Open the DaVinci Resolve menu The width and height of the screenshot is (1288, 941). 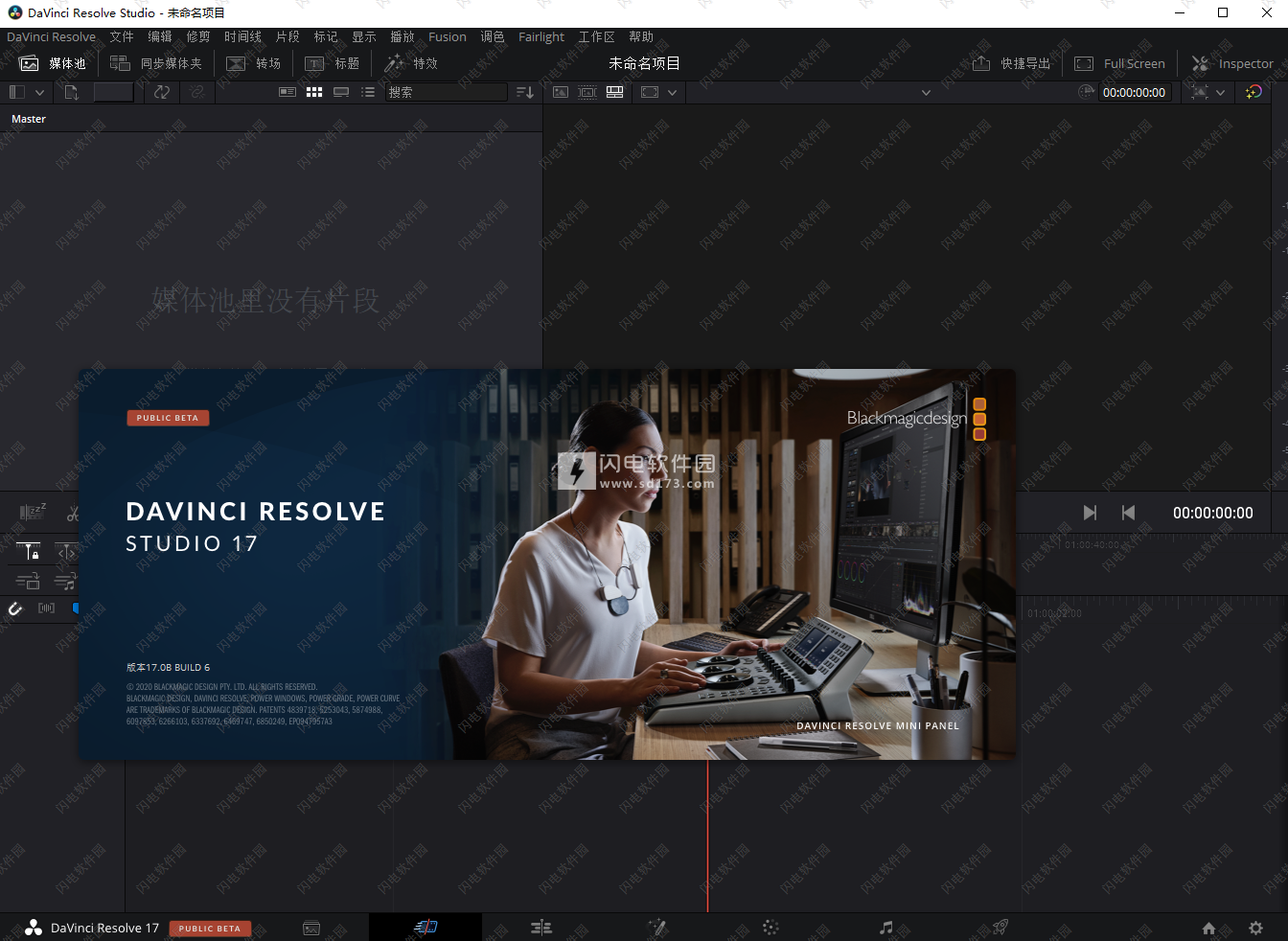point(52,37)
